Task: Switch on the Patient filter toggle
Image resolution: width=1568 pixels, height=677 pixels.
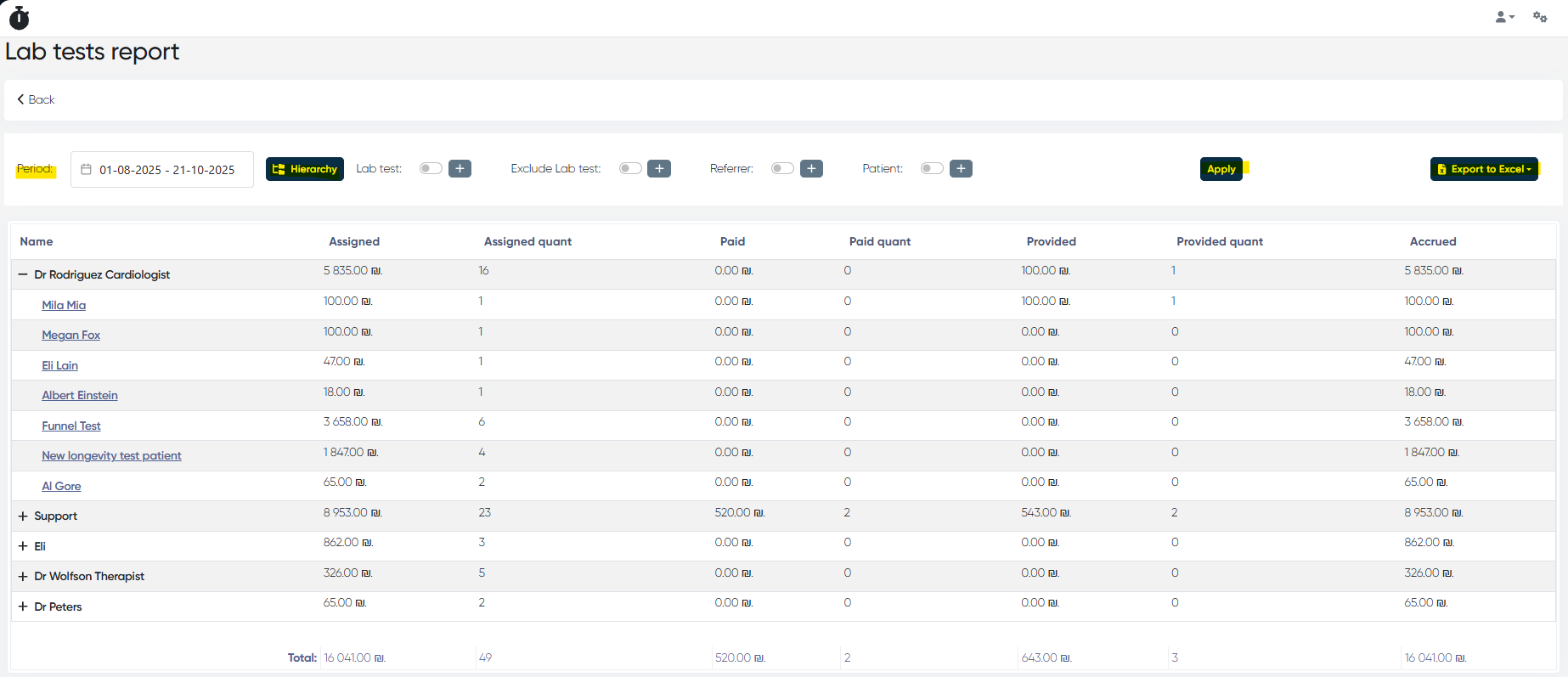Action: pos(932,168)
